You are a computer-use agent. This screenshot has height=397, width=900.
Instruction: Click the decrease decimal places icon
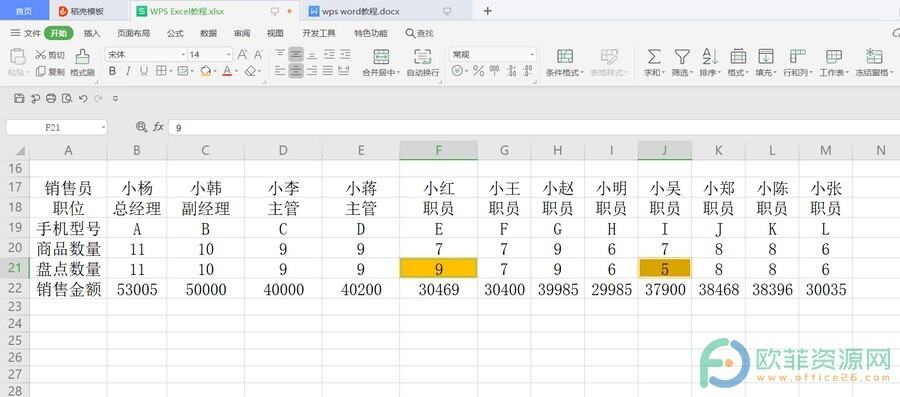(x=527, y=72)
